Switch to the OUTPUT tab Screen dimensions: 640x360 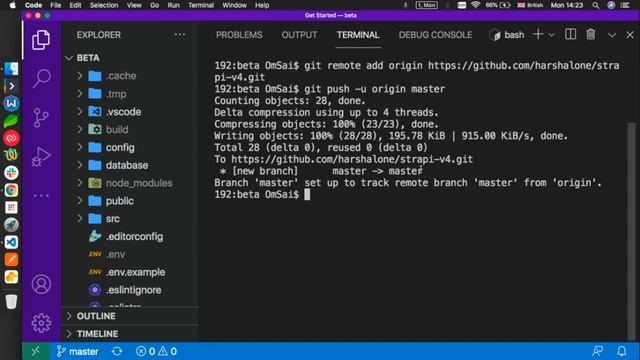(x=299, y=35)
